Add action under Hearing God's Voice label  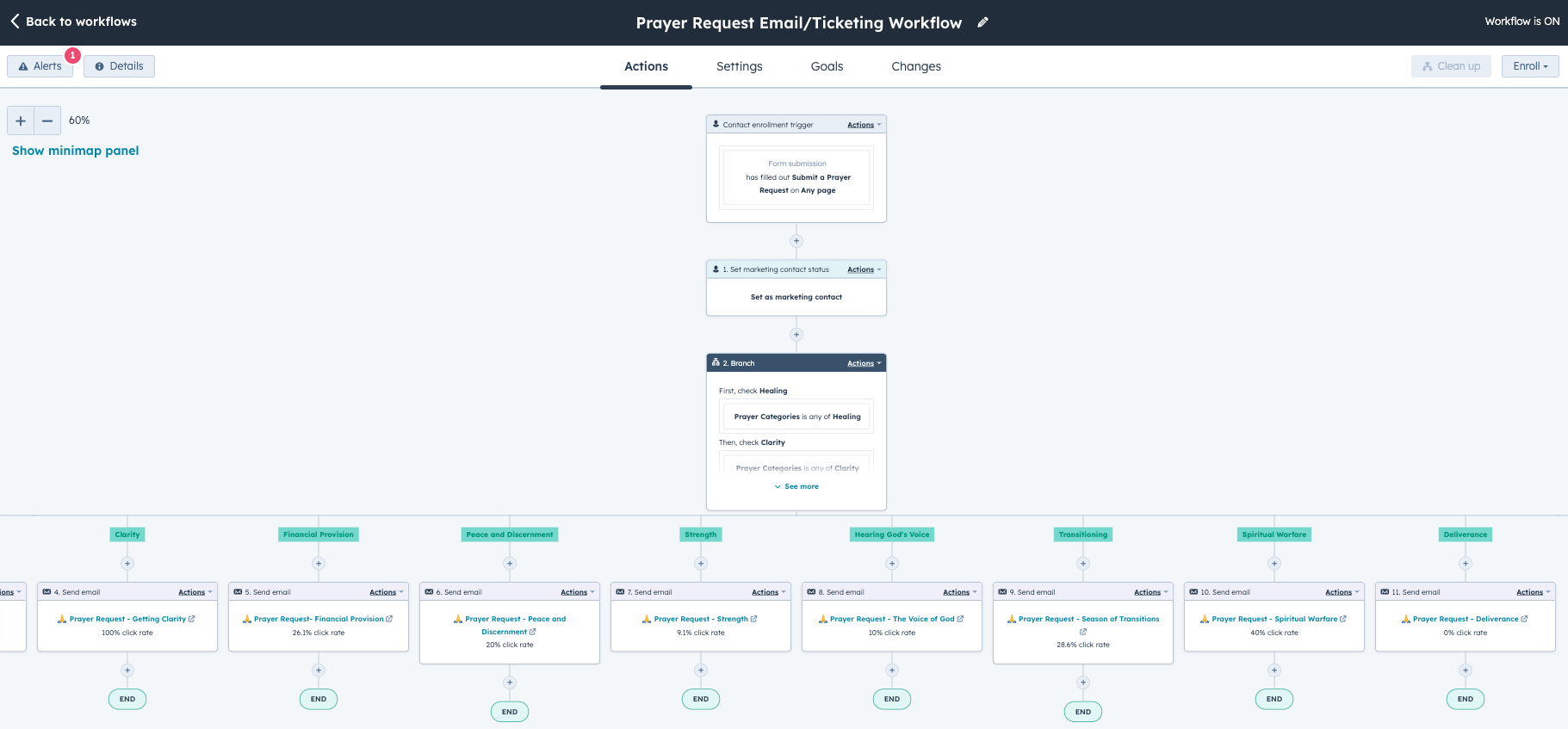pos(892,564)
